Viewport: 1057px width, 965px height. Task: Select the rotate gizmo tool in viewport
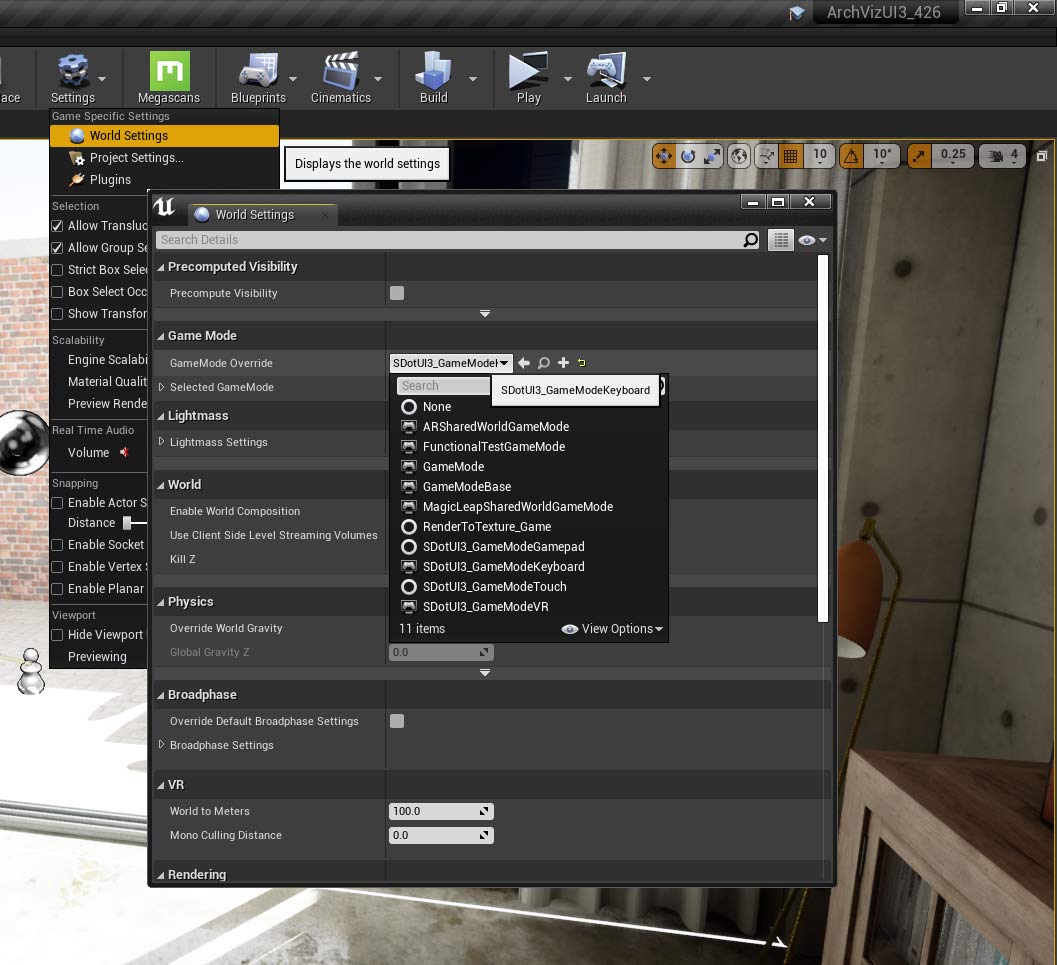pyautogui.click(x=688, y=156)
